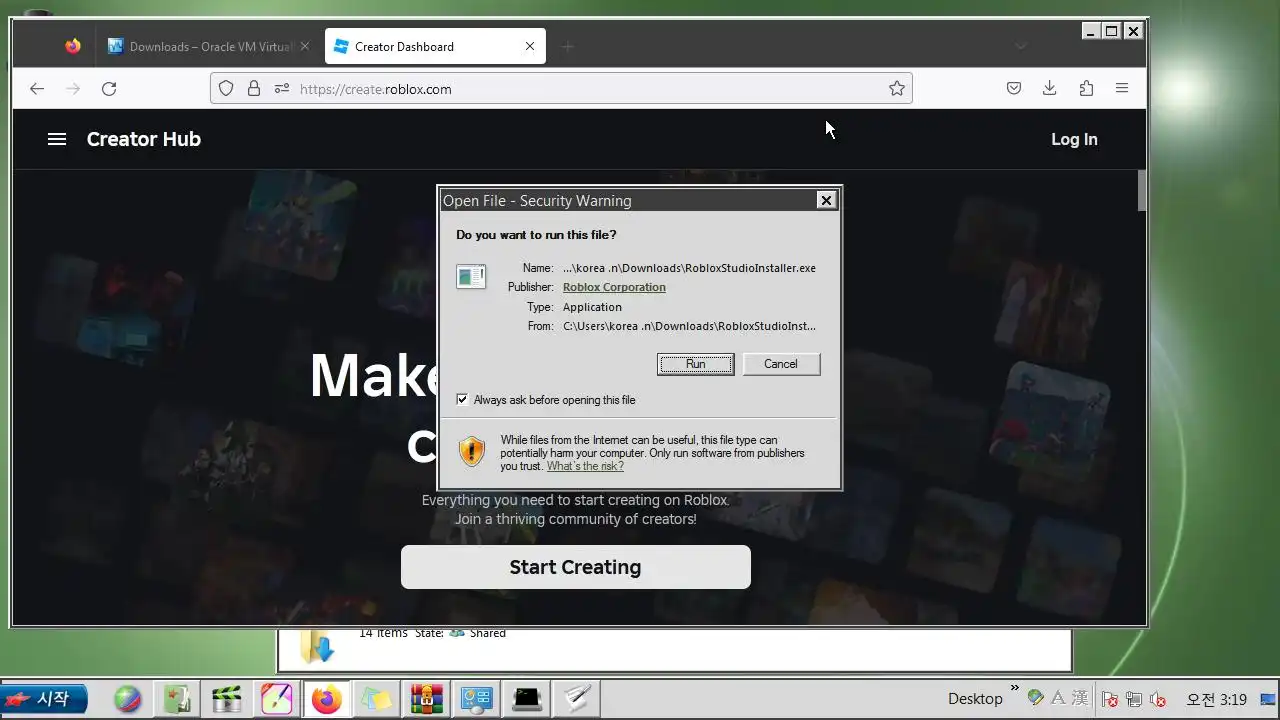
Task: Bookmark this page with star icon
Action: click(897, 89)
